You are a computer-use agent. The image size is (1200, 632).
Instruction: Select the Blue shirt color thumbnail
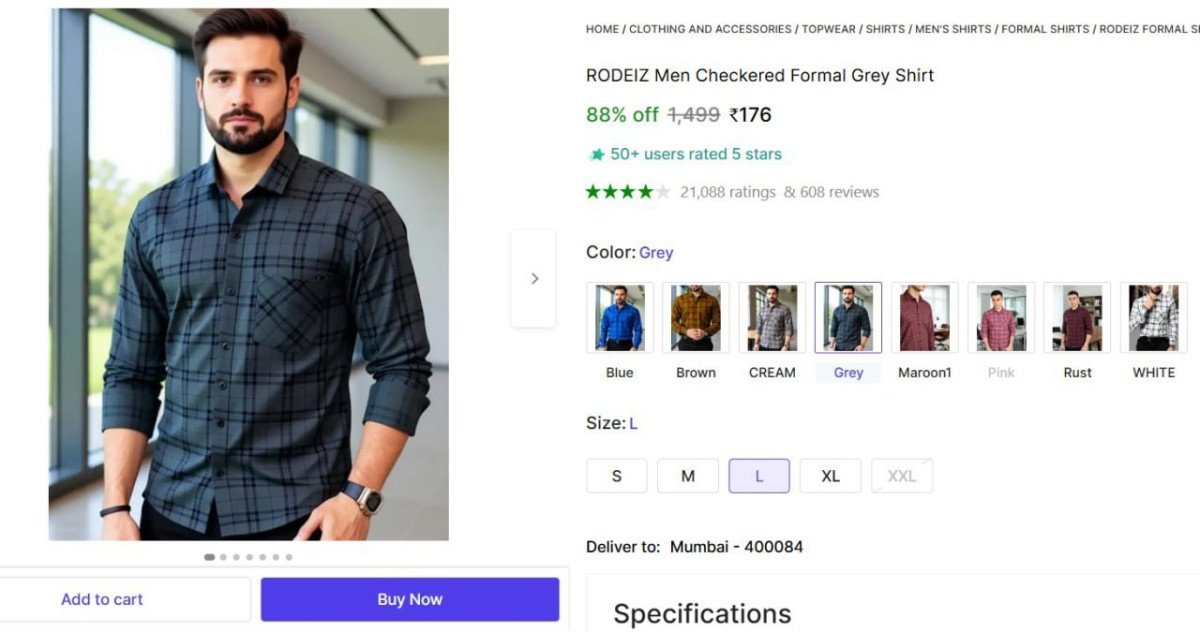tap(619, 316)
